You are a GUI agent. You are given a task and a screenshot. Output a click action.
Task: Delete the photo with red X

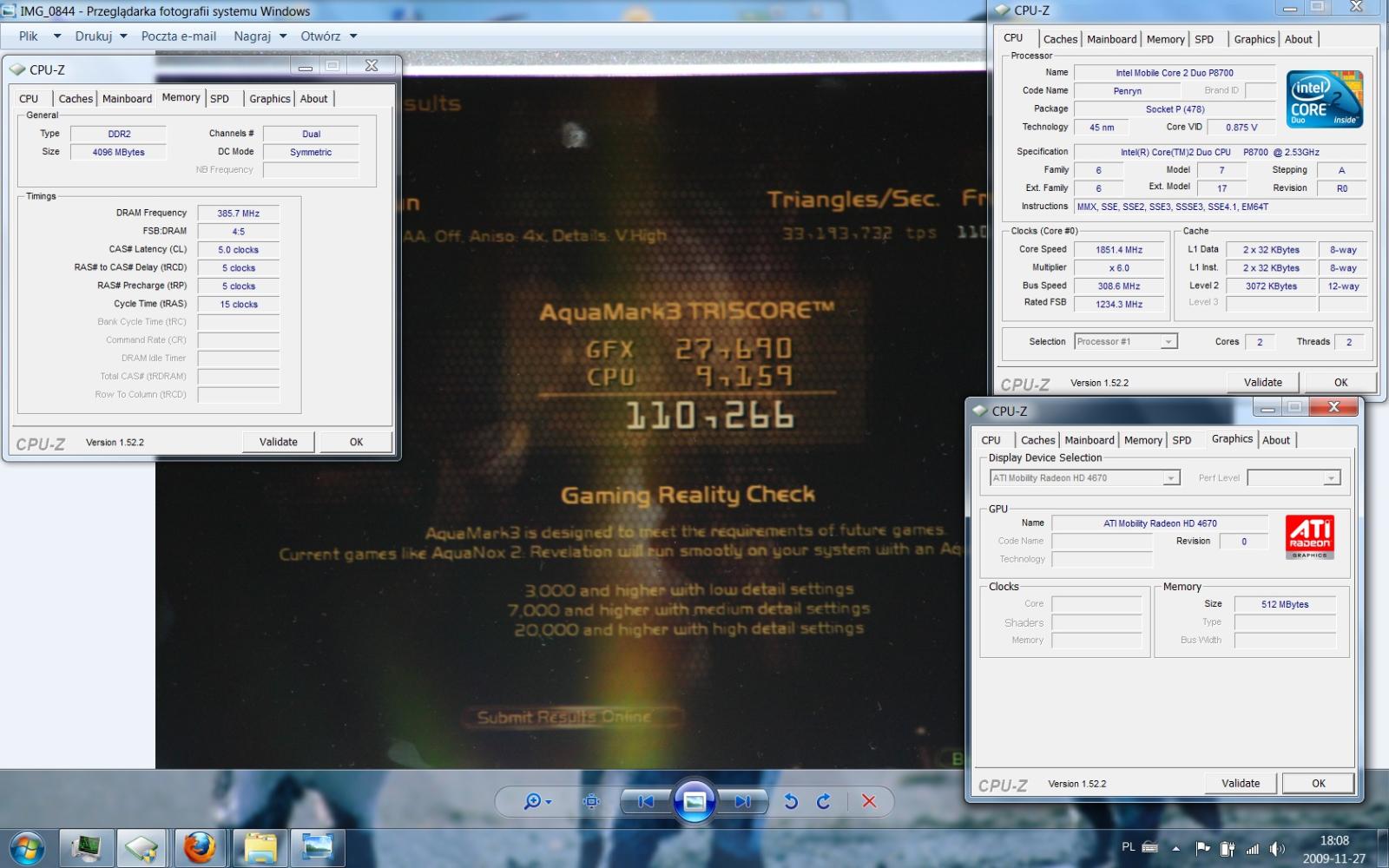869,801
